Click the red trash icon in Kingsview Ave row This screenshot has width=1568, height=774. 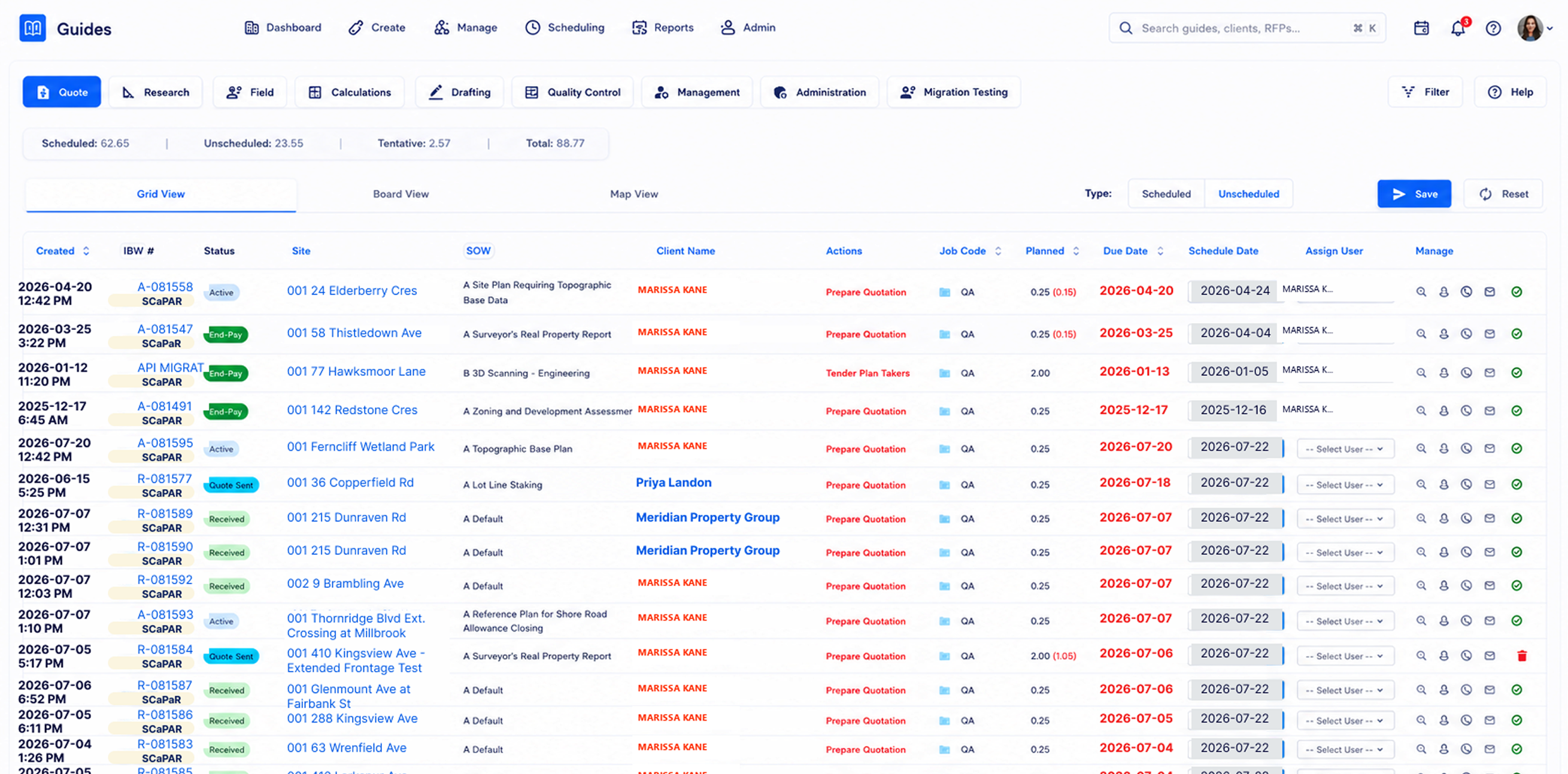pos(1522,655)
